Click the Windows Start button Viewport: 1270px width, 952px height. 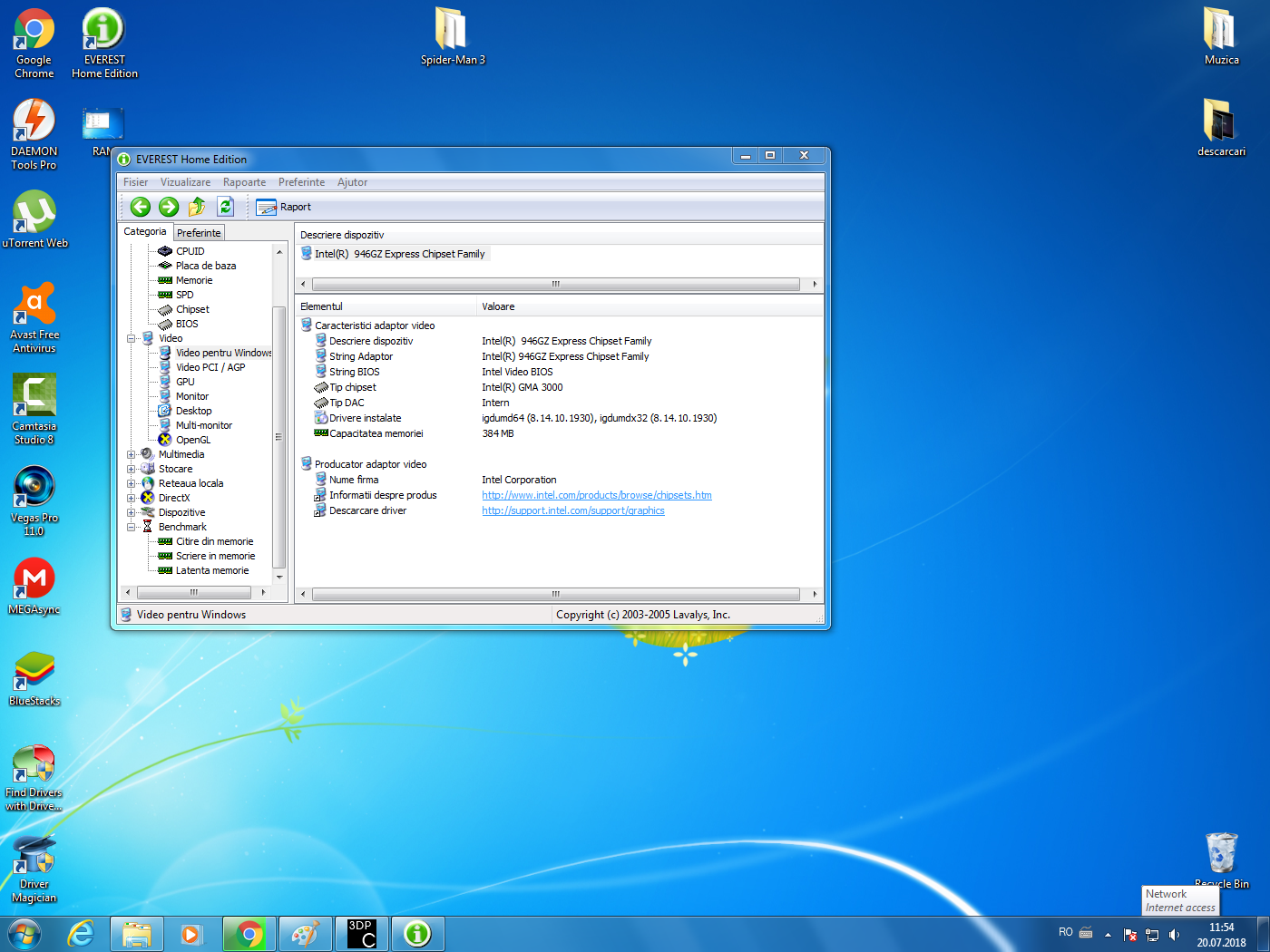[24, 934]
